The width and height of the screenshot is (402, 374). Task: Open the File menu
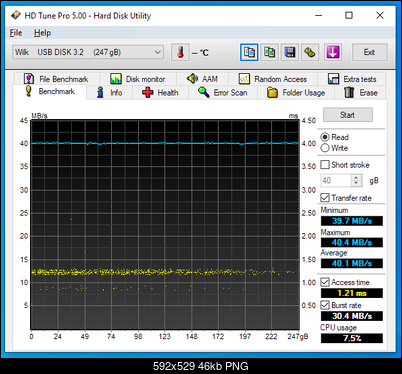(16, 33)
